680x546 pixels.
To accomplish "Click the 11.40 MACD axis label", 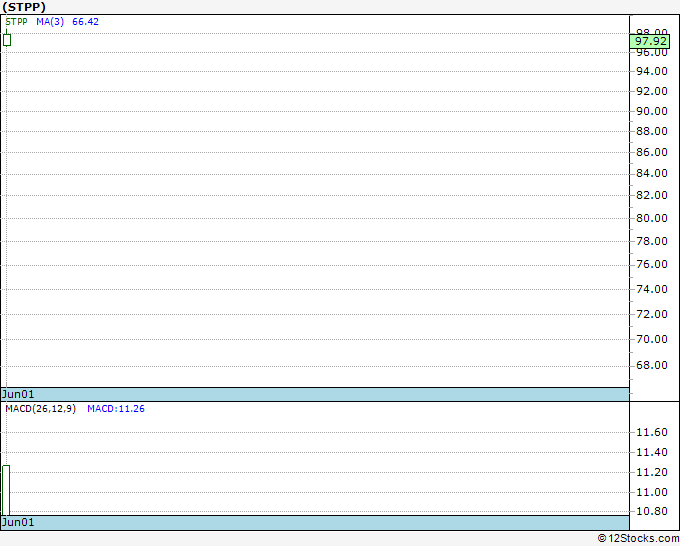I will [651, 452].
